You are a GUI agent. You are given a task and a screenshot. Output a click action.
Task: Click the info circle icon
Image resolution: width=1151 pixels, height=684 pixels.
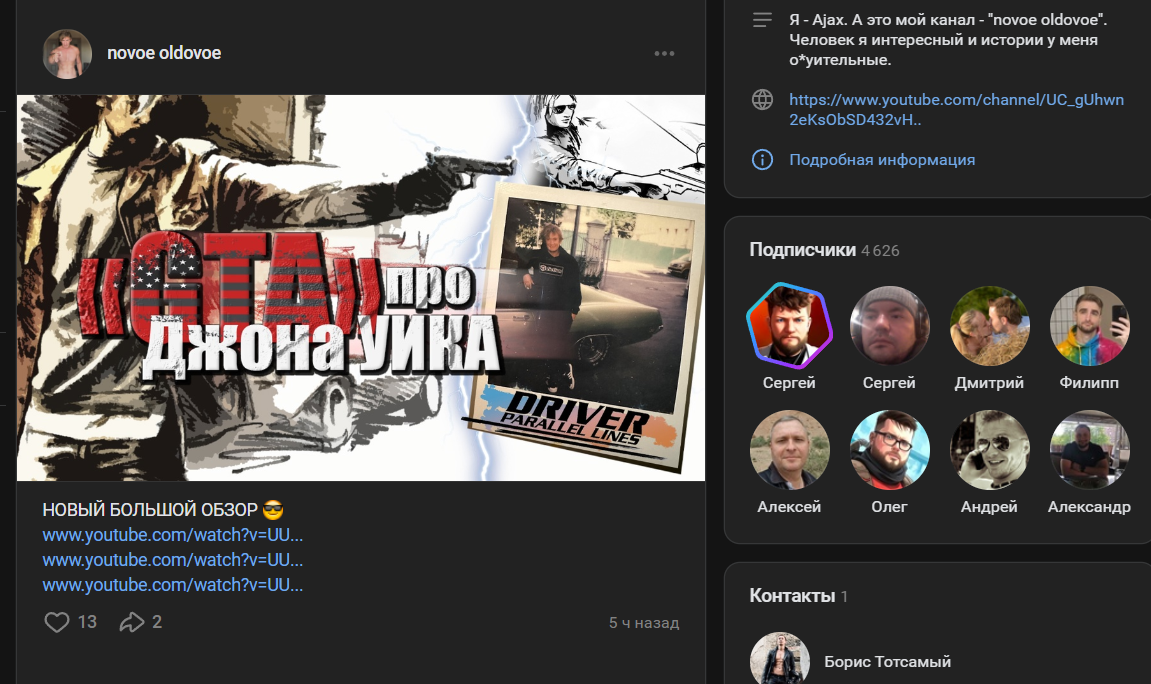763,159
